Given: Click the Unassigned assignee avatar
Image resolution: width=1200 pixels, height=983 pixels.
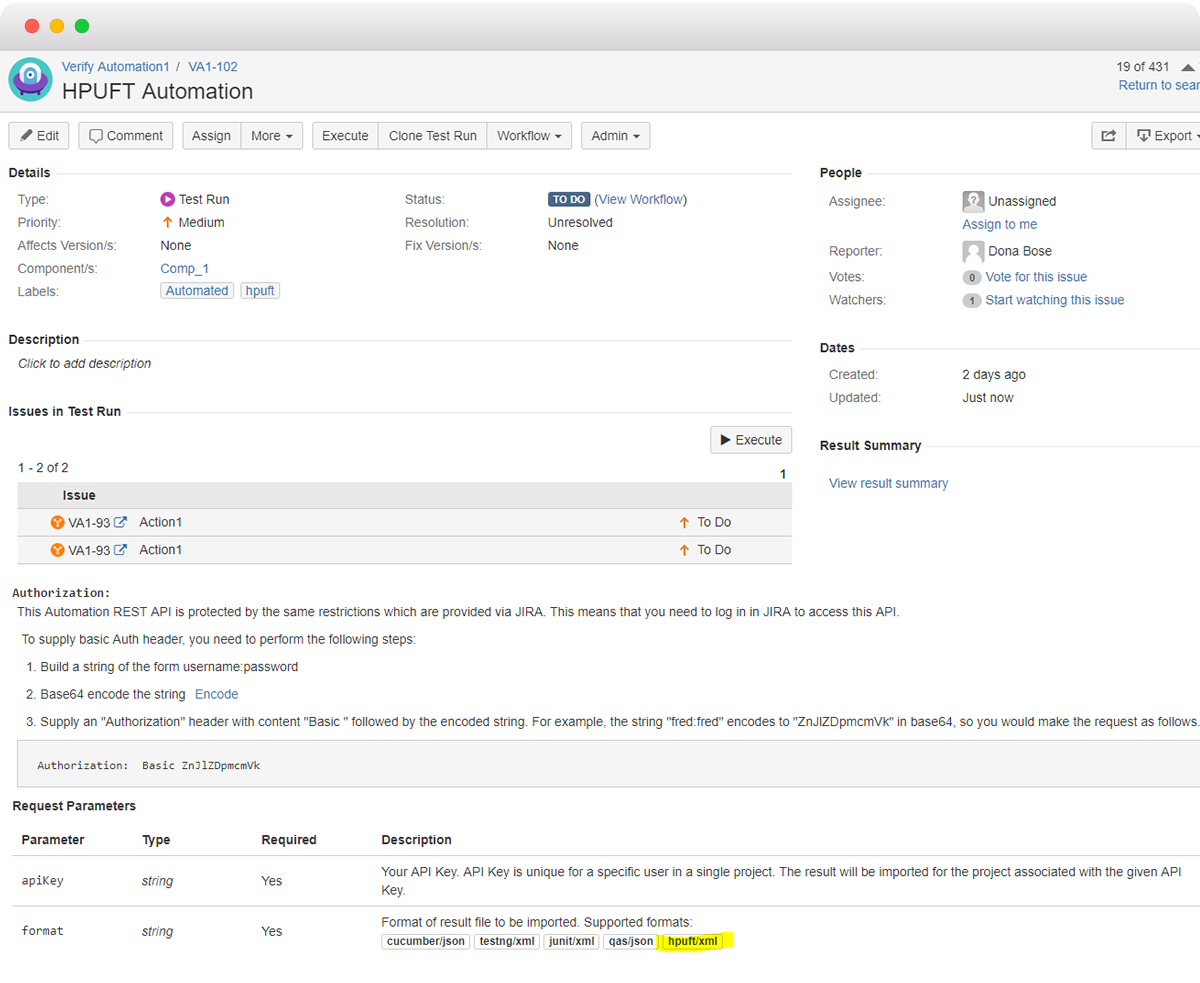Looking at the screenshot, I should point(973,201).
